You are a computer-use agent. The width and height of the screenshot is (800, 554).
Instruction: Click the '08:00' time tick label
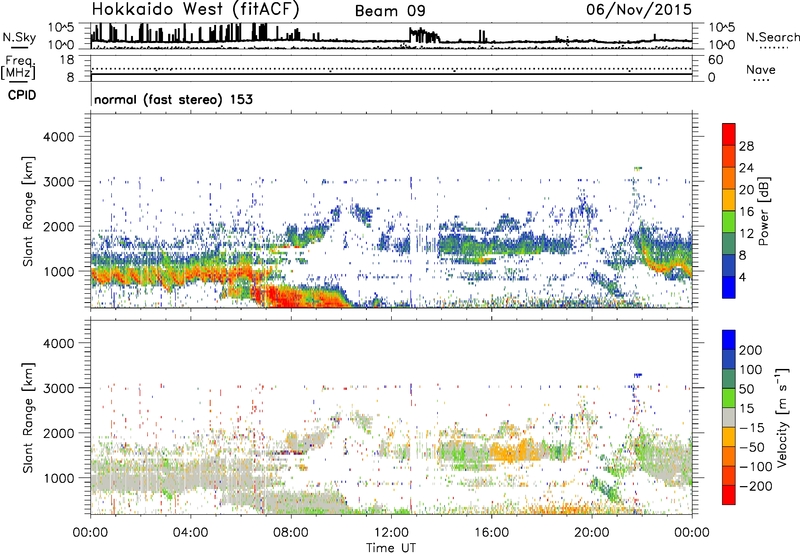290,533
